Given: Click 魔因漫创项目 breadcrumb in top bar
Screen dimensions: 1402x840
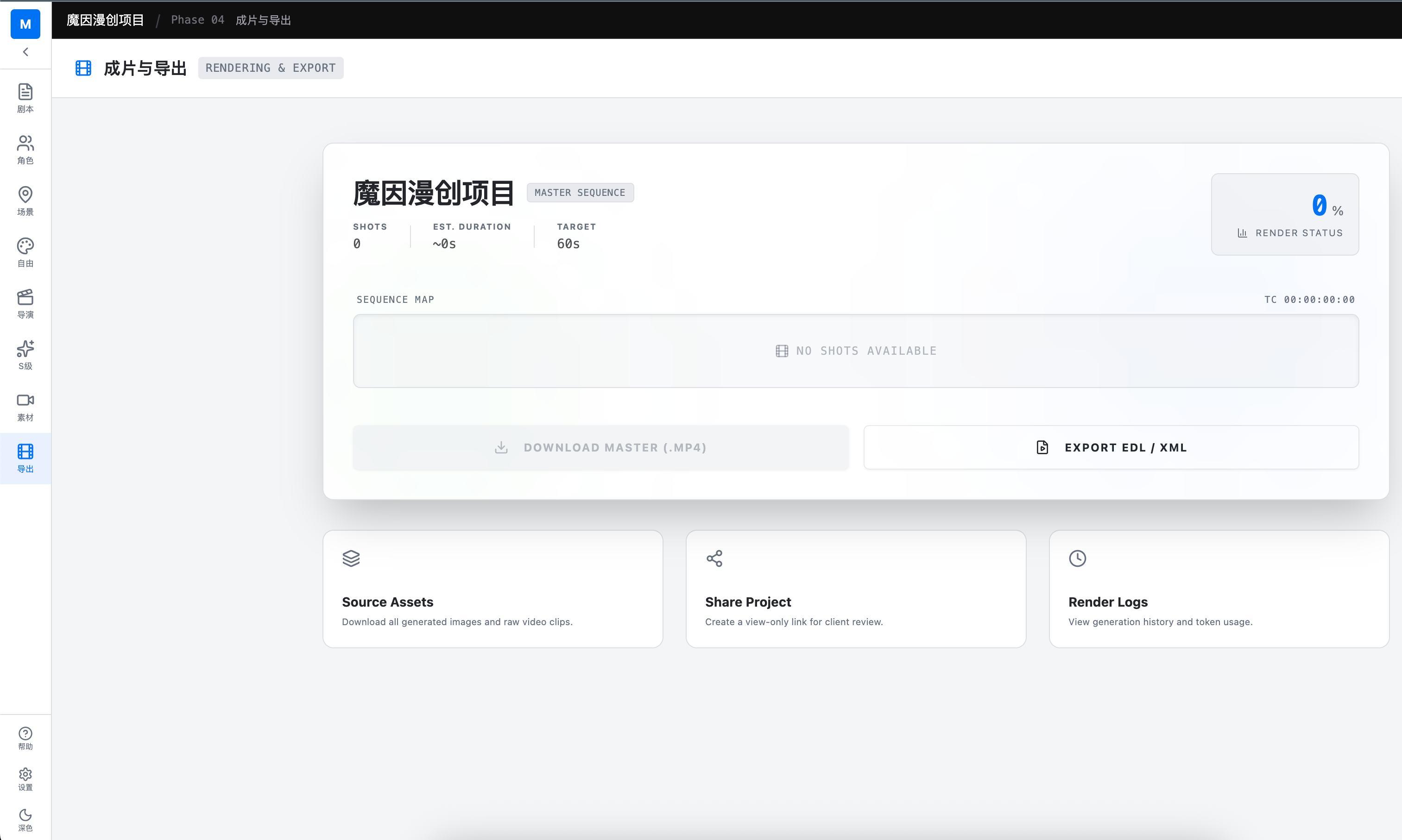Looking at the screenshot, I should (x=105, y=20).
